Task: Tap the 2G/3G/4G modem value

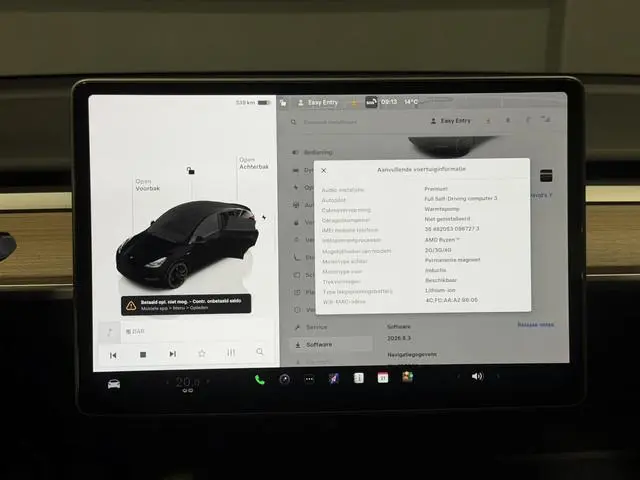Action: pos(438,250)
